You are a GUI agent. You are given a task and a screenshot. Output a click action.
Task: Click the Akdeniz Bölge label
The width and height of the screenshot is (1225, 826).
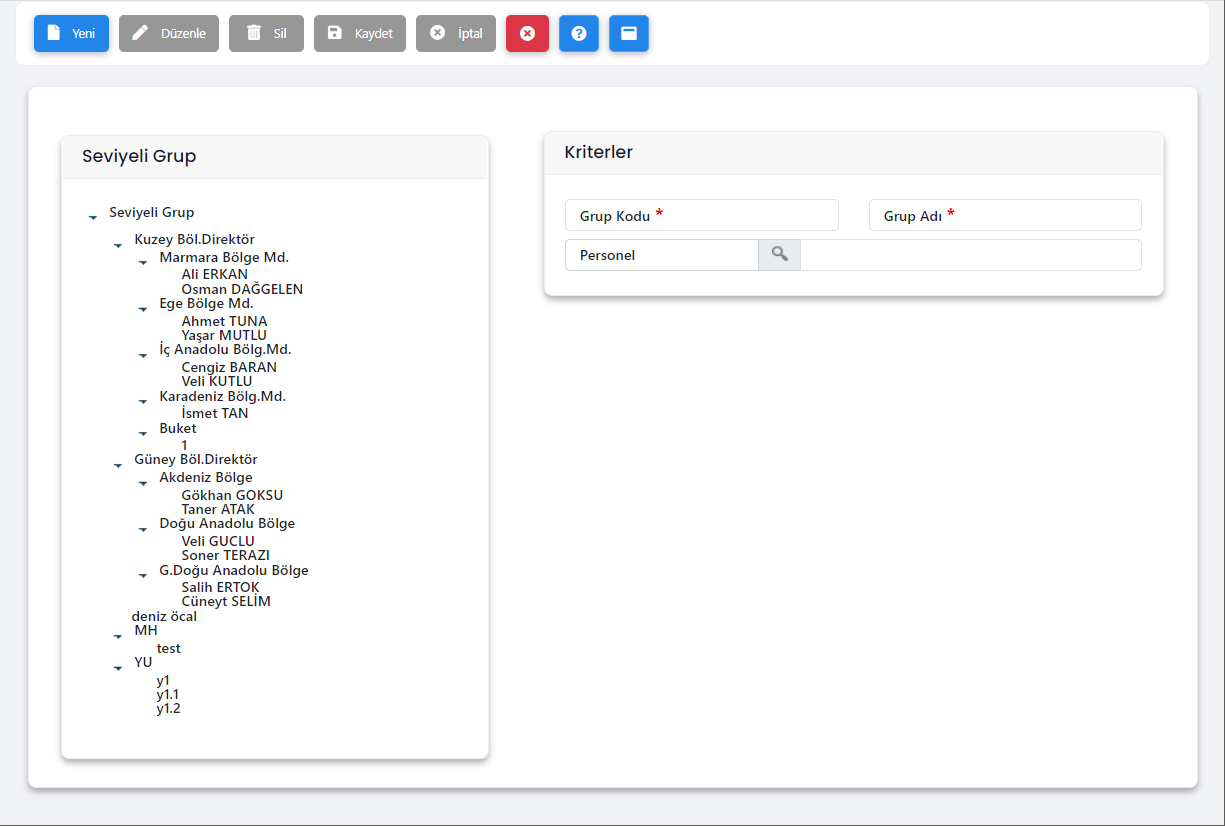(206, 477)
